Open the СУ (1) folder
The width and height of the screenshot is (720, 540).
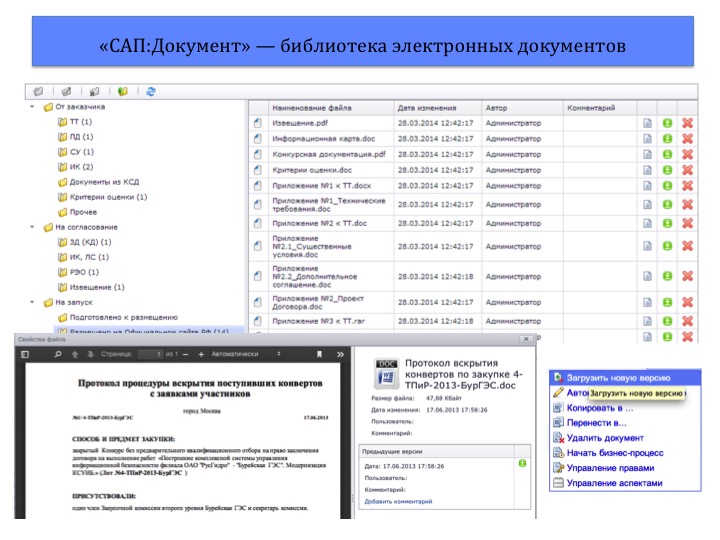[x=76, y=152]
